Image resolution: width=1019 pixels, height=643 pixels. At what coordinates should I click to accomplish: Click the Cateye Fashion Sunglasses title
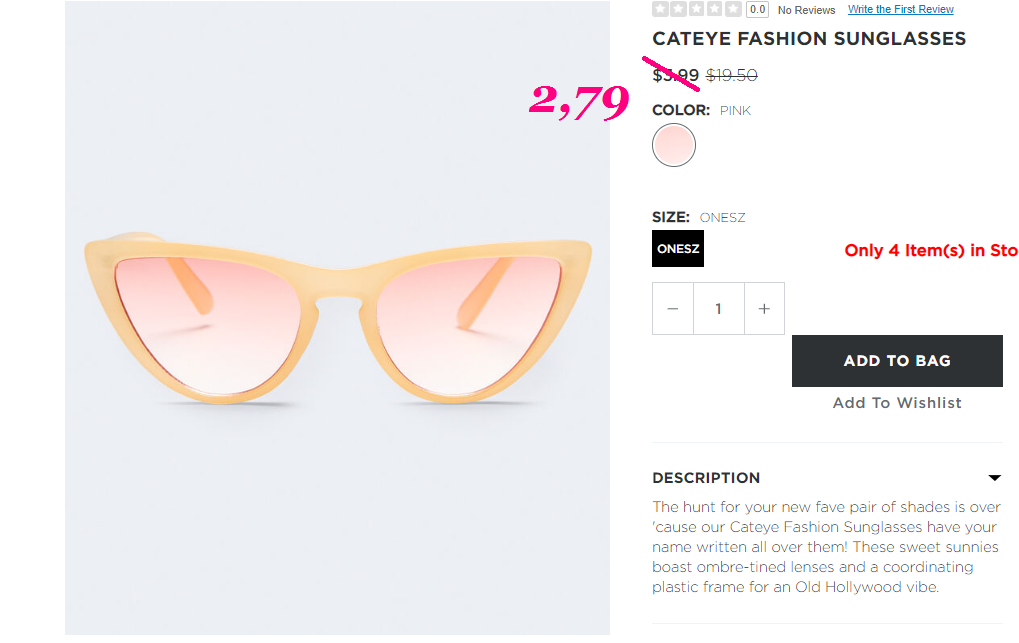pyautogui.click(x=809, y=38)
